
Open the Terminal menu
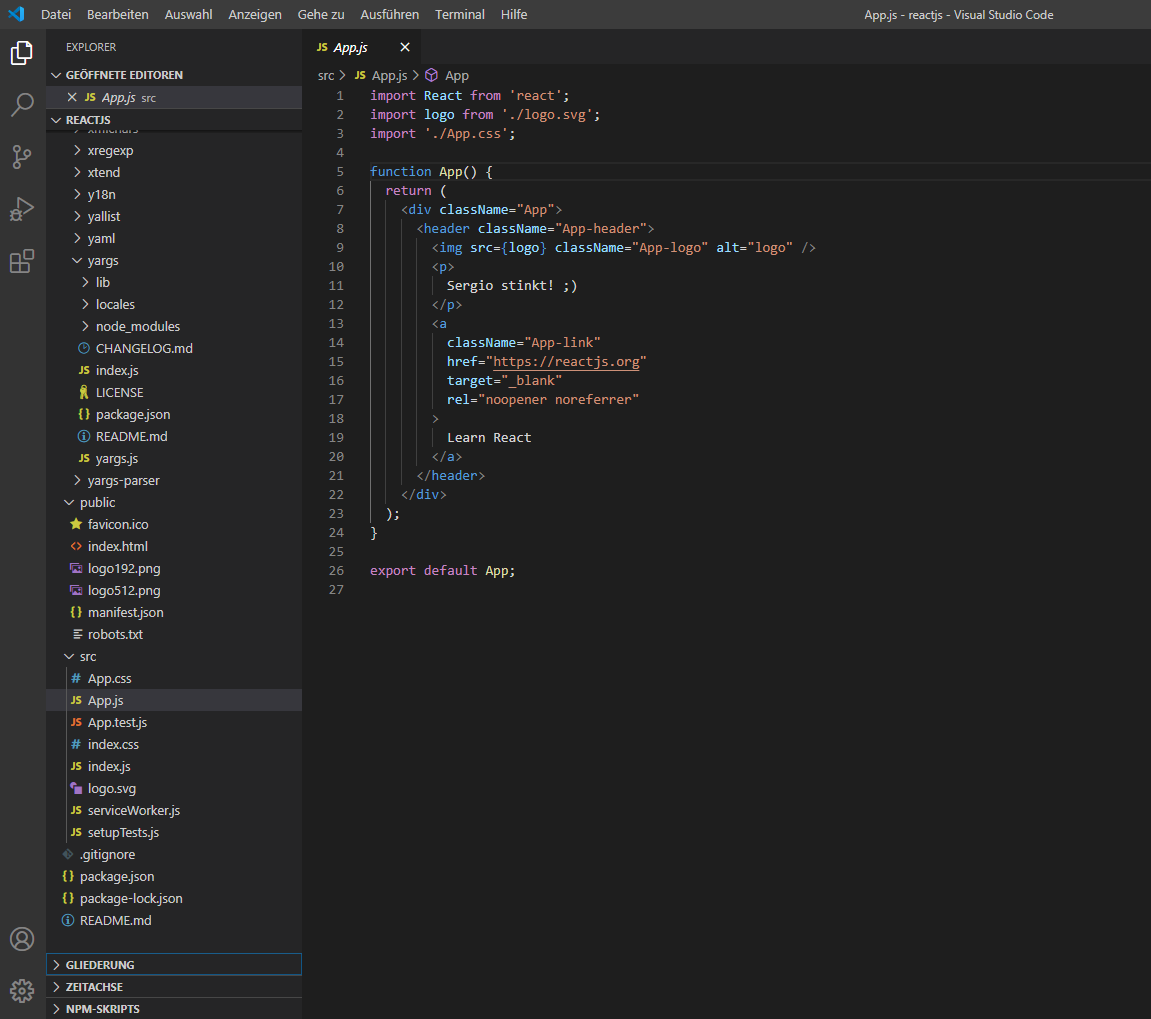[x=460, y=14]
